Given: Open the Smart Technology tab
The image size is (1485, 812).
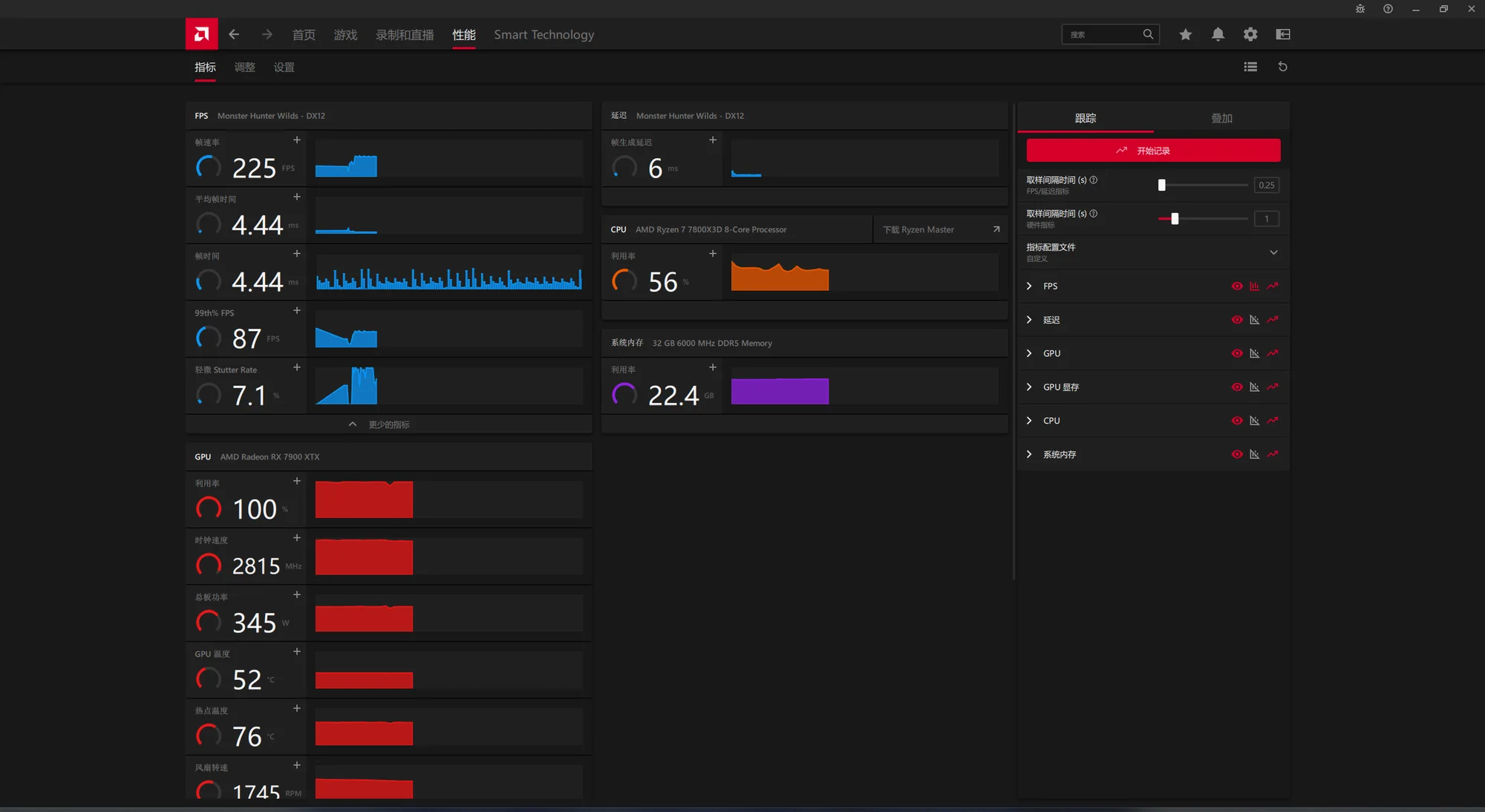Looking at the screenshot, I should pos(544,35).
